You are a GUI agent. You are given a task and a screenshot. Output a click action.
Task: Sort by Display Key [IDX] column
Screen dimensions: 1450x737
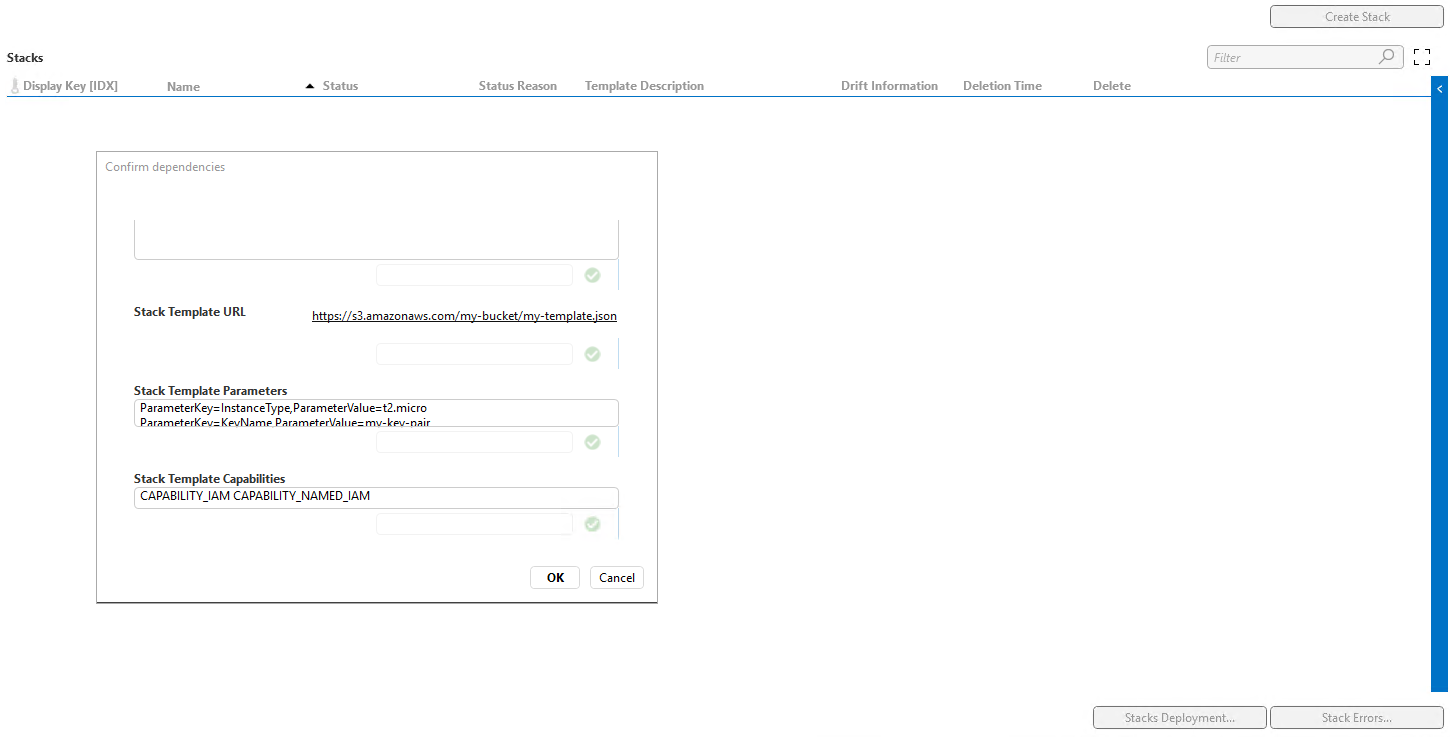tap(70, 86)
